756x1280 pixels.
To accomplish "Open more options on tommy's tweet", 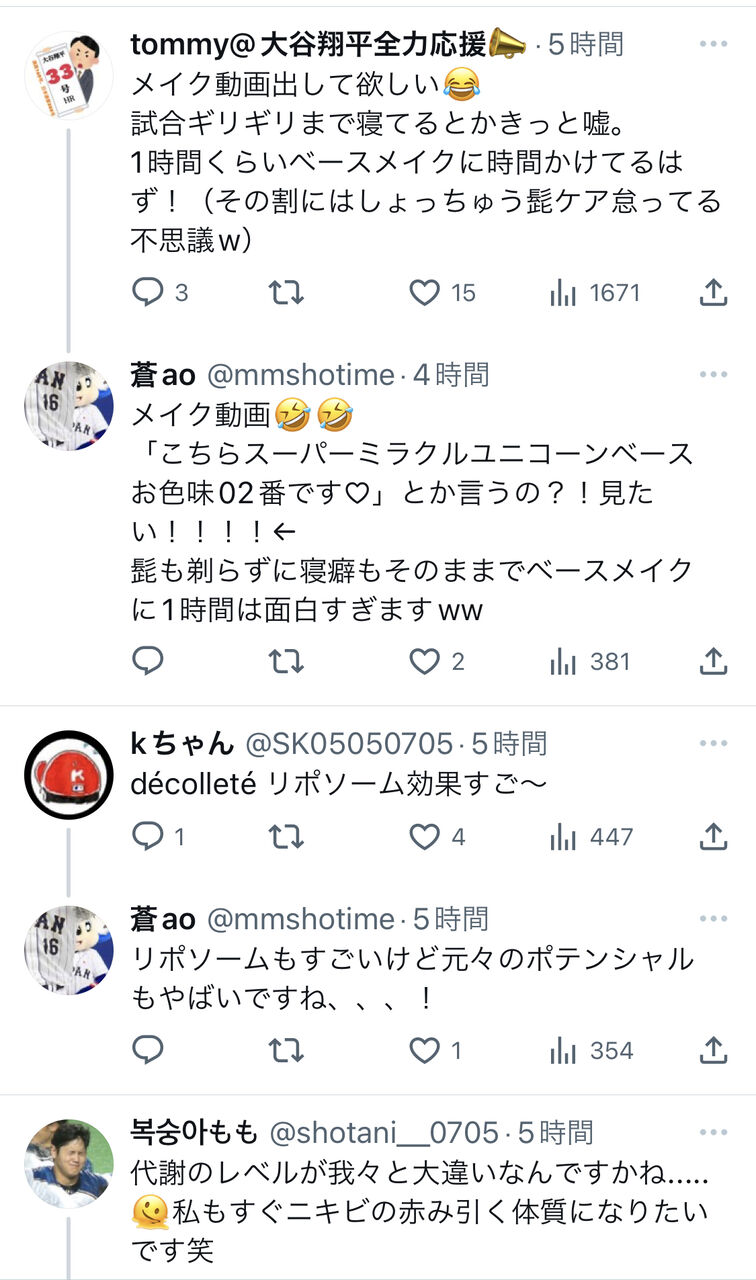I will pyautogui.click(x=713, y=45).
